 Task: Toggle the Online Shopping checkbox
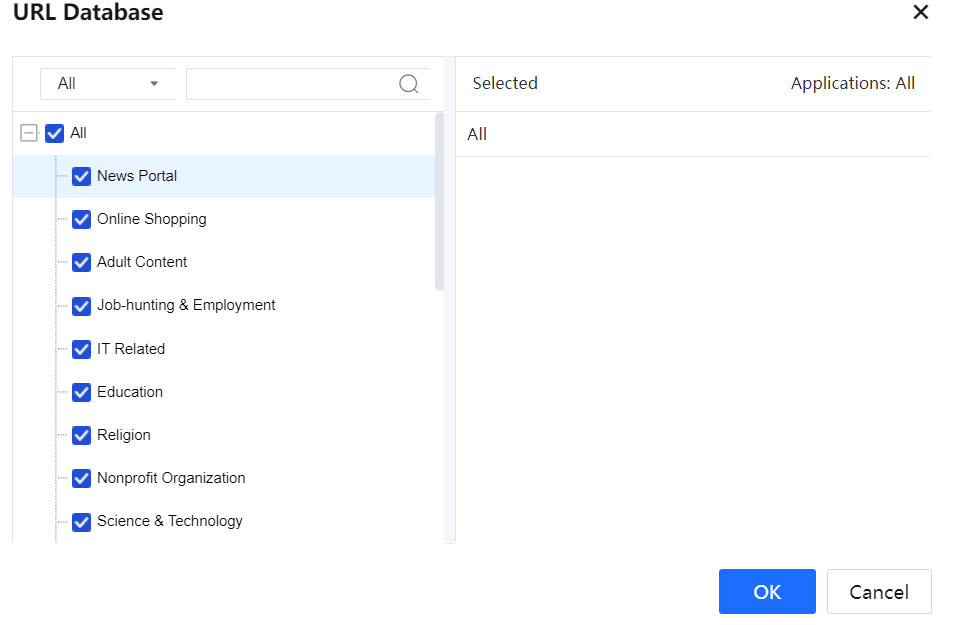(x=82, y=219)
